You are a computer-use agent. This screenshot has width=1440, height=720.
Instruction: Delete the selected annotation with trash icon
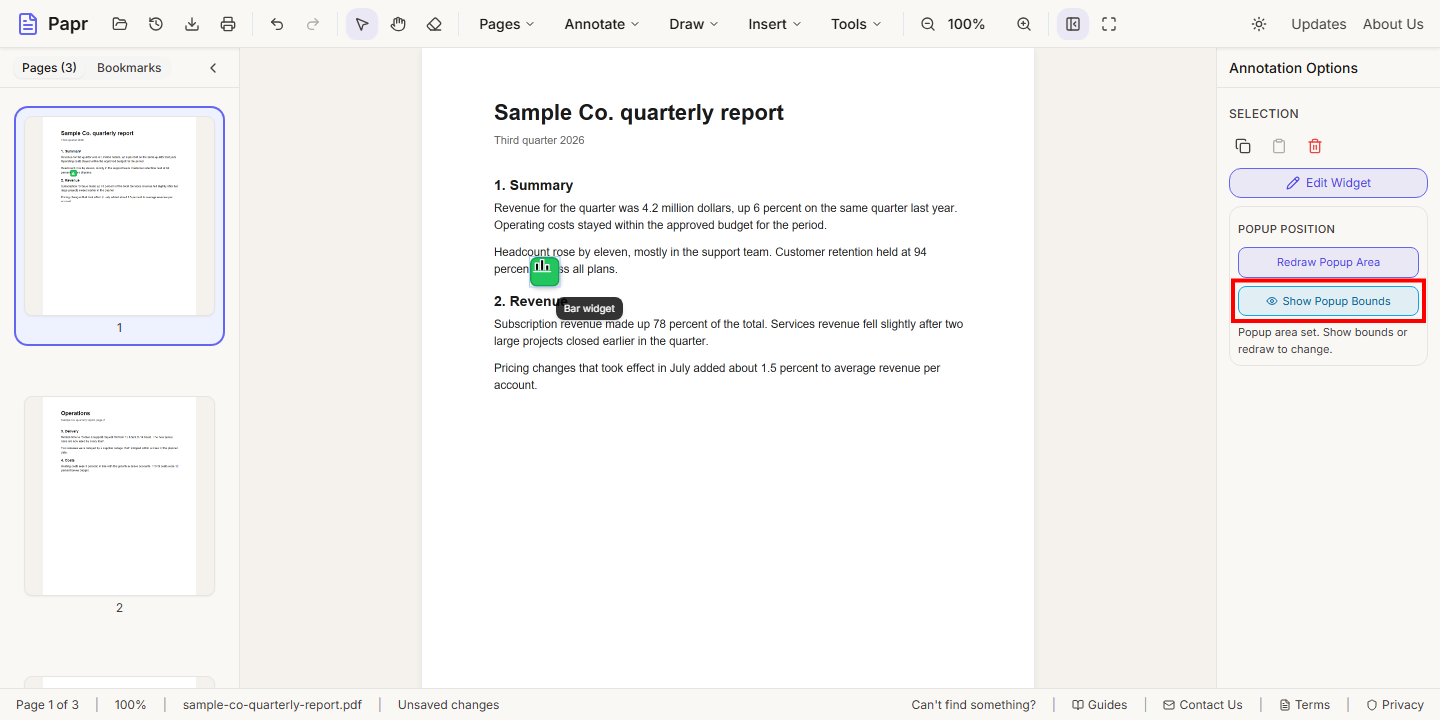click(x=1315, y=146)
